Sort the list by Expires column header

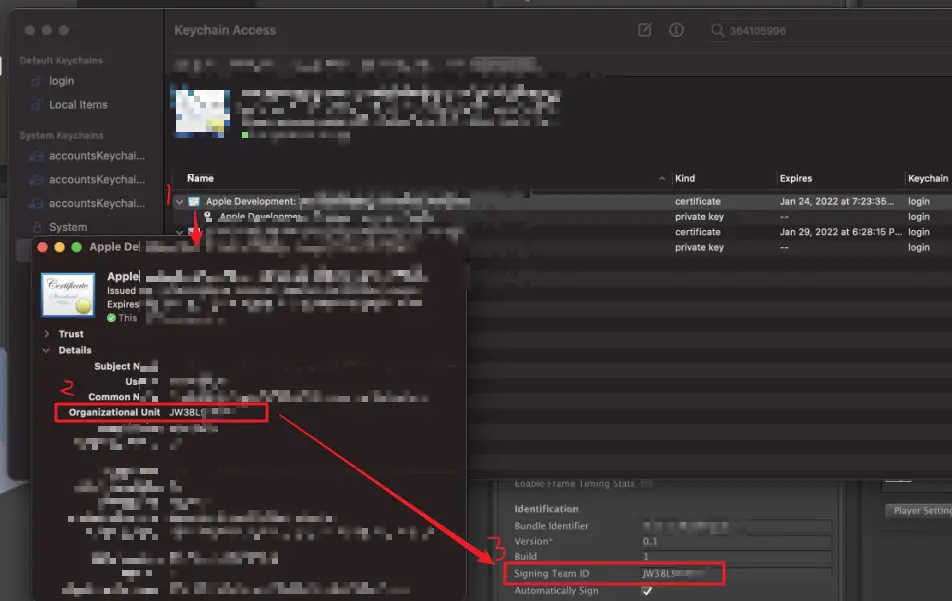click(795, 178)
